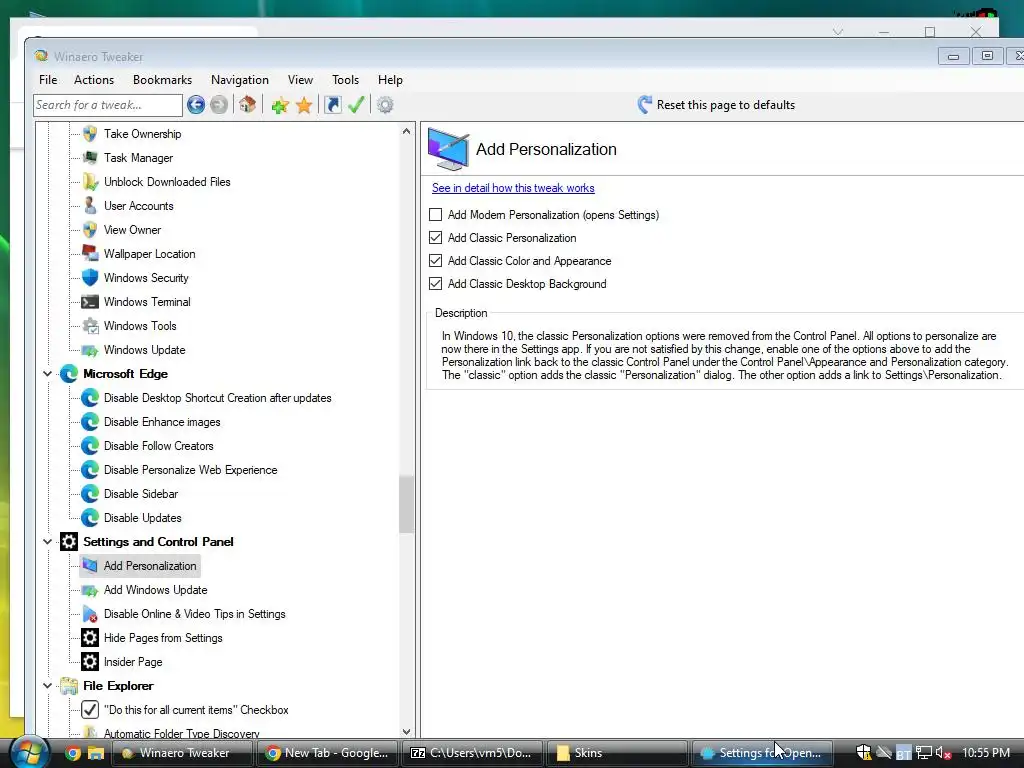
Task: Open the Actions menu
Action: pyautogui.click(x=94, y=80)
